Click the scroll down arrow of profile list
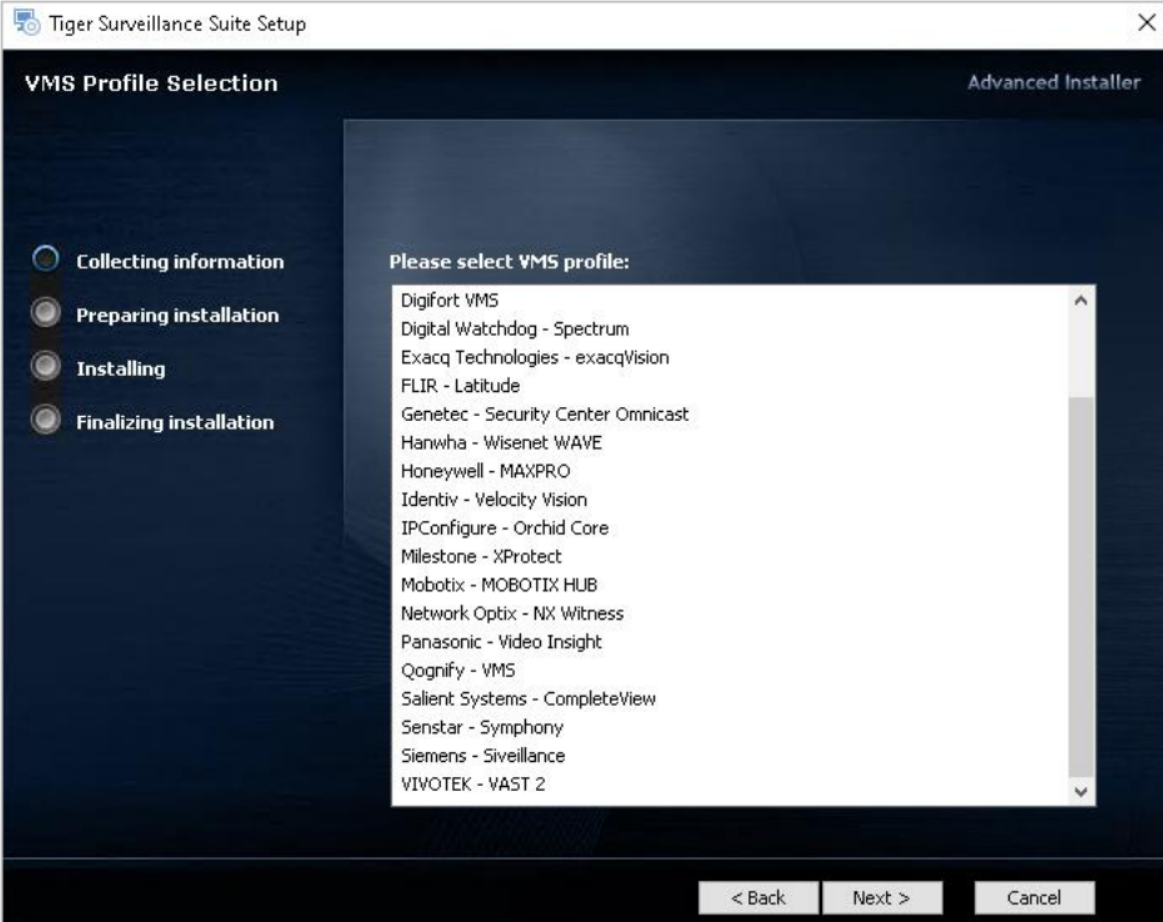The width and height of the screenshot is (1163, 922). [1081, 791]
